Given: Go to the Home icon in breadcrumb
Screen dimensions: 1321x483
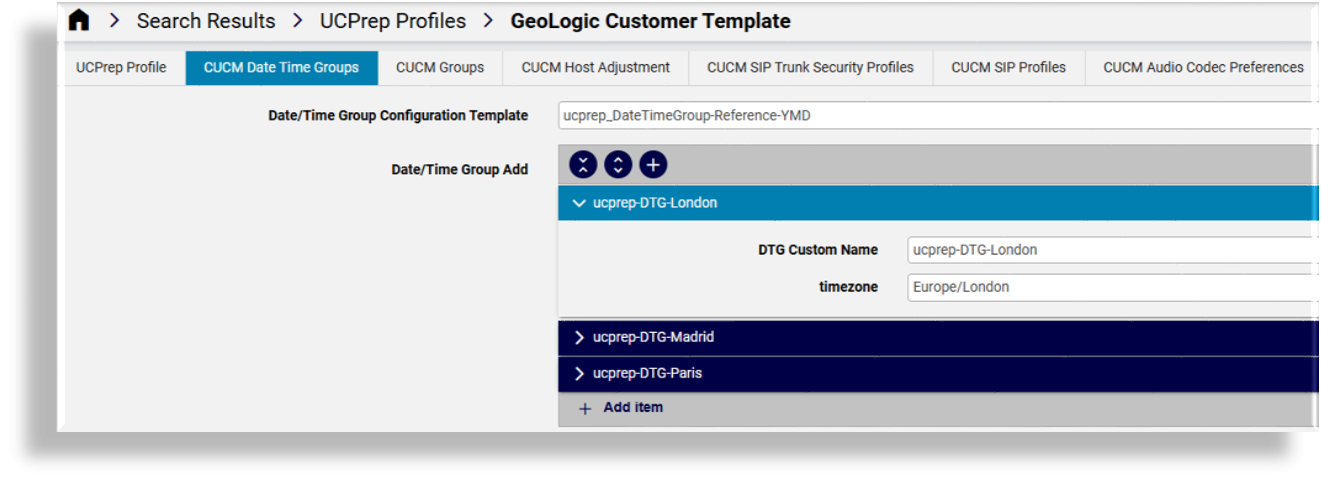Looking at the screenshot, I should tap(78, 21).
